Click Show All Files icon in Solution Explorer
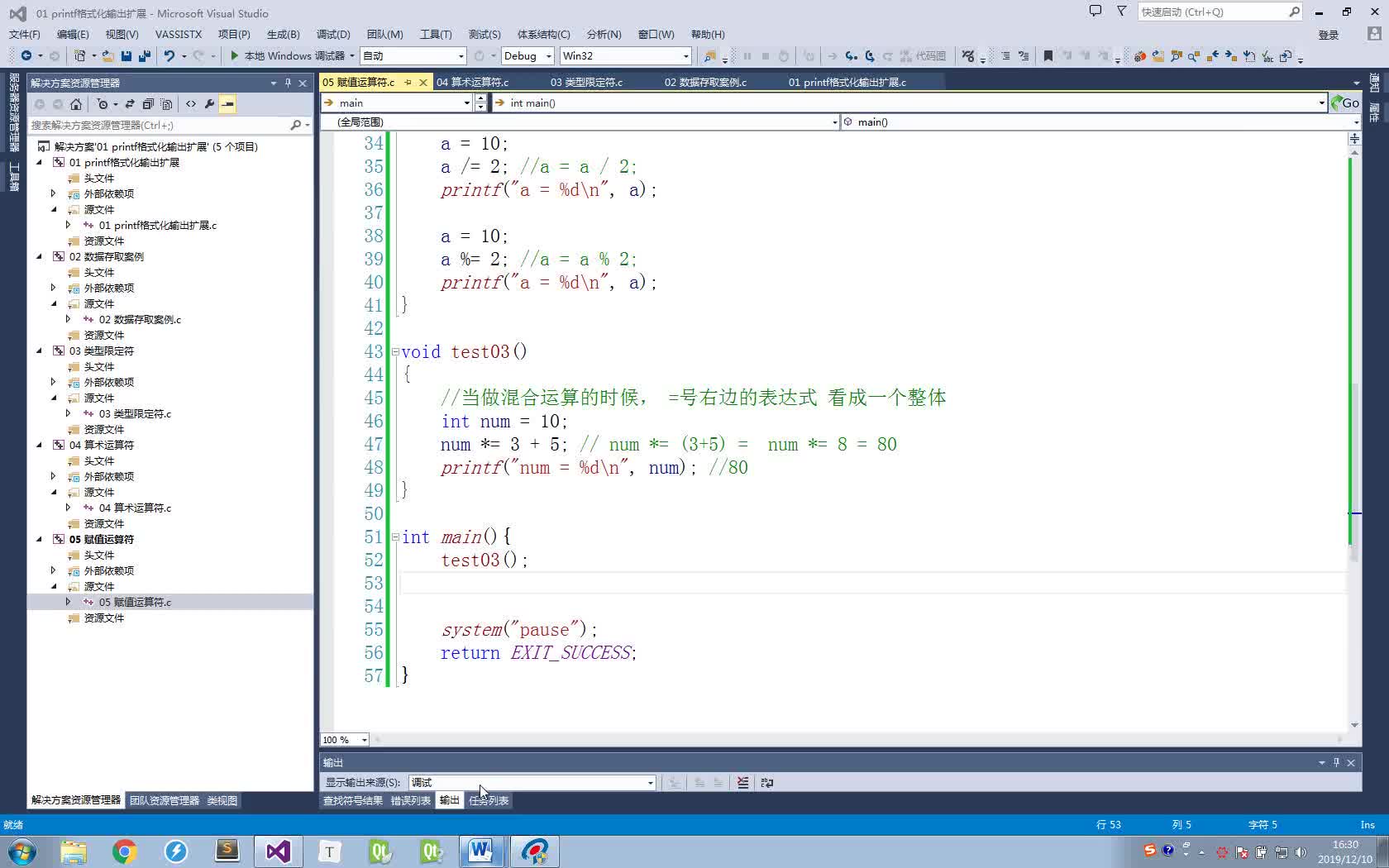 (x=166, y=104)
